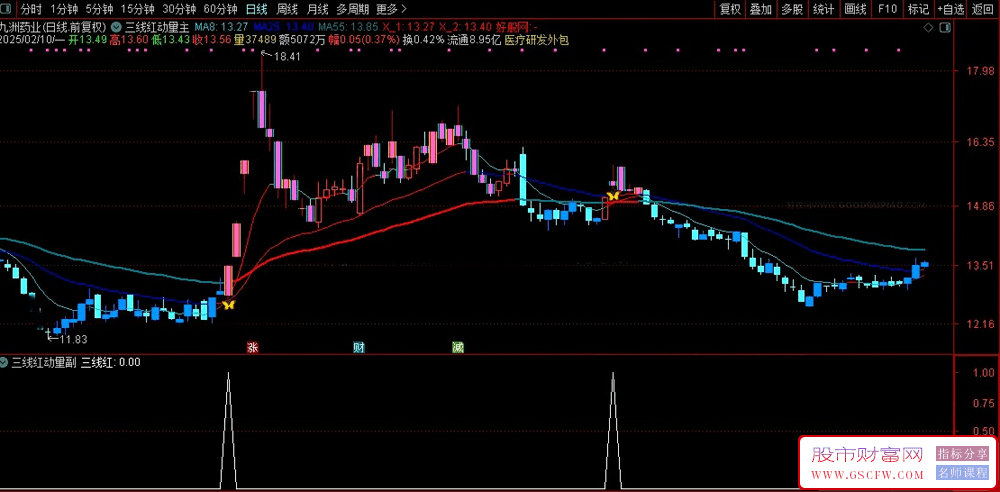Viewport: 1000px width, 492px height.
Task: Click the 三线红: 0.00 indicator readout
Action: 110,362
